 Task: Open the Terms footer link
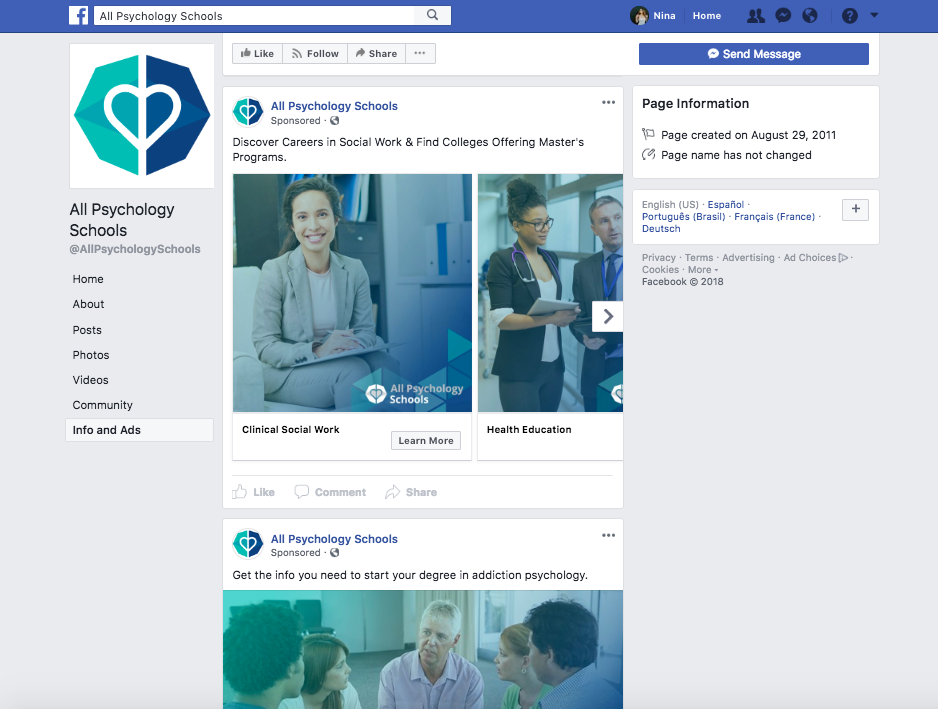pos(699,258)
